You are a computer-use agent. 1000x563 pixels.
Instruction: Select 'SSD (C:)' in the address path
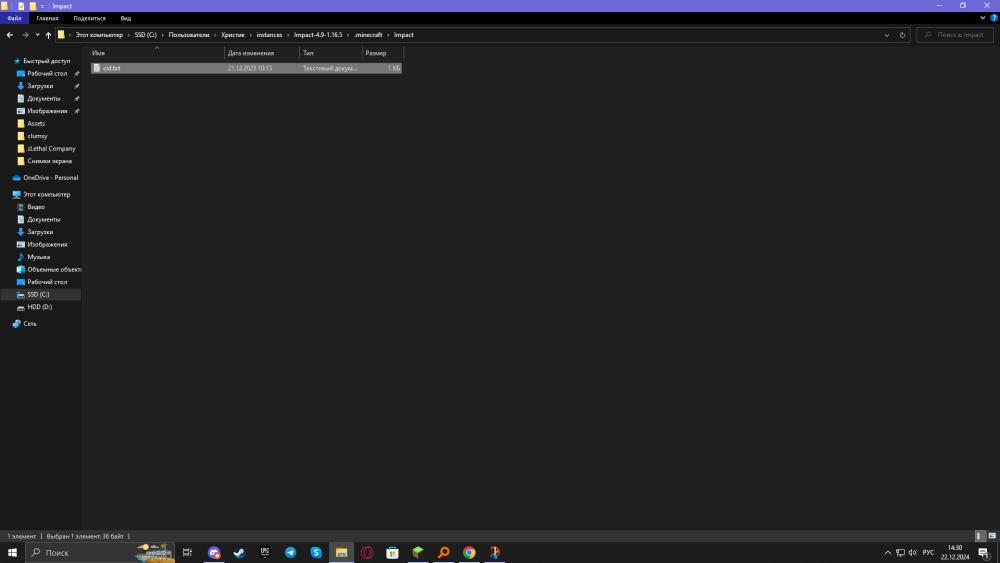coord(145,35)
